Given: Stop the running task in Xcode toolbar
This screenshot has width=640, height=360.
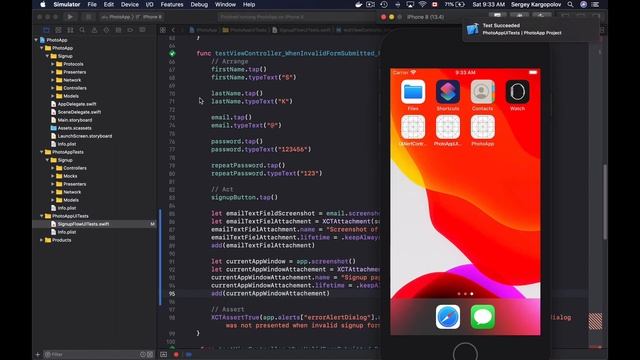Looking at the screenshot, I should coord(88,17).
